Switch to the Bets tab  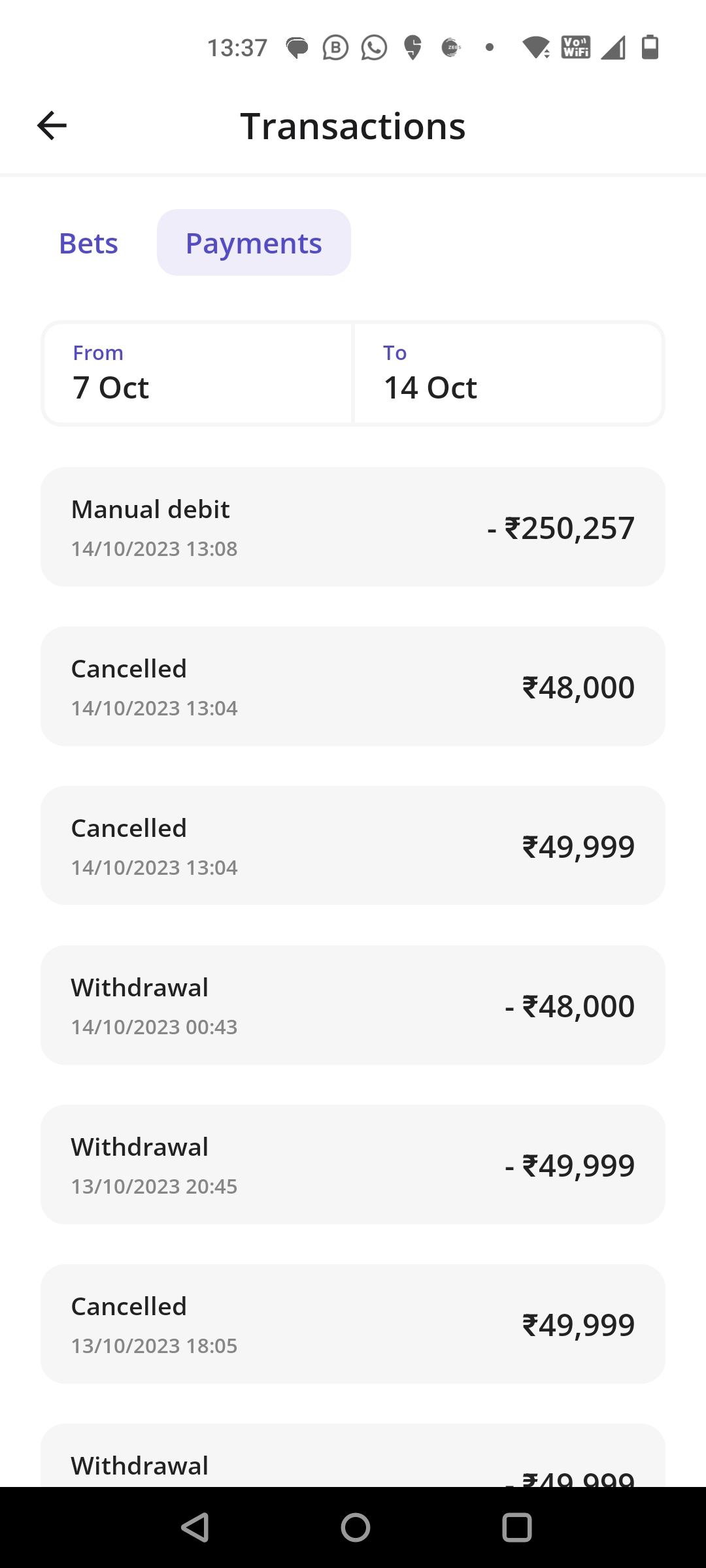(x=88, y=243)
